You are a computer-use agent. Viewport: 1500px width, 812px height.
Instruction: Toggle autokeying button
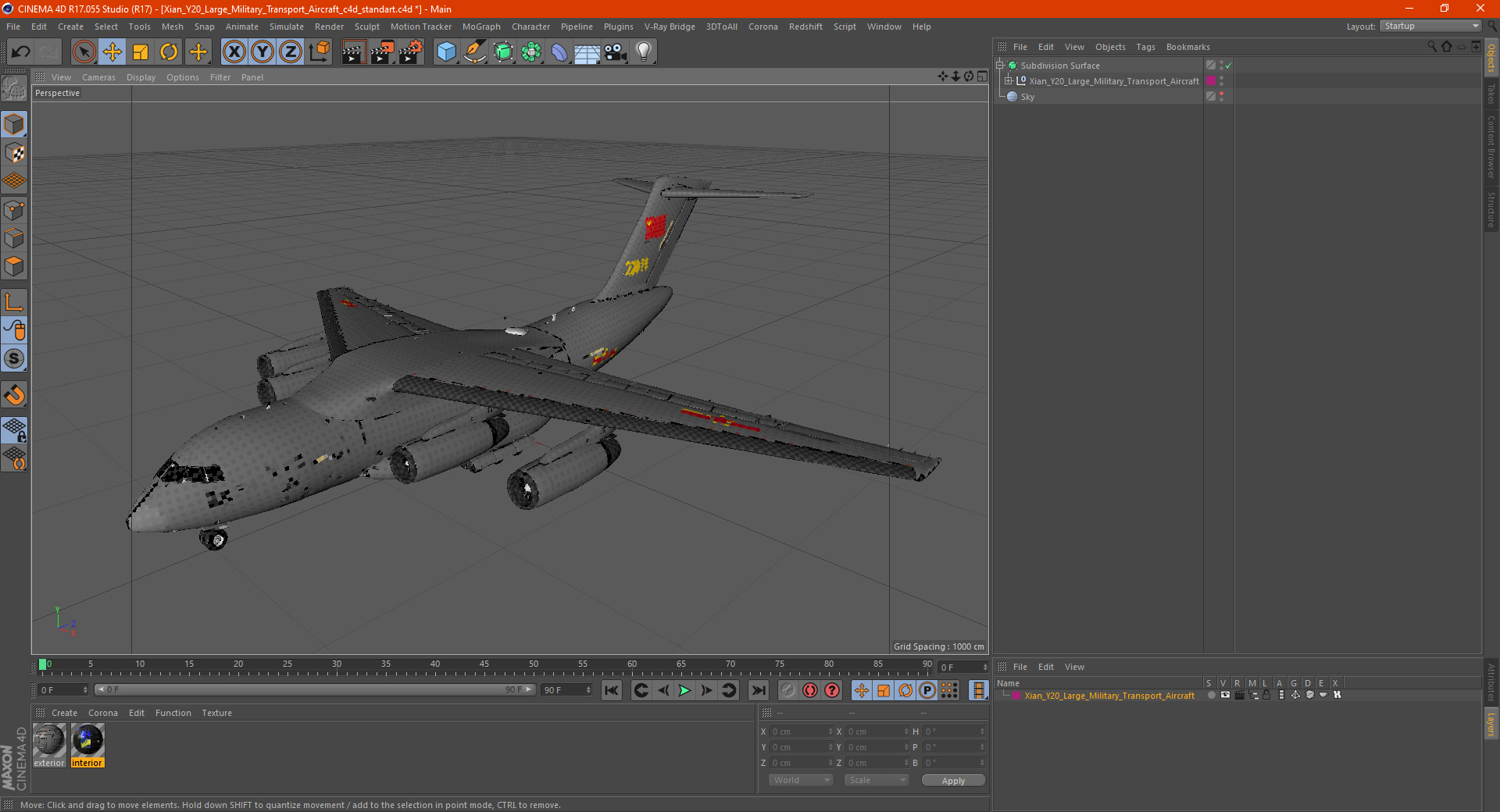coord(810,690)
